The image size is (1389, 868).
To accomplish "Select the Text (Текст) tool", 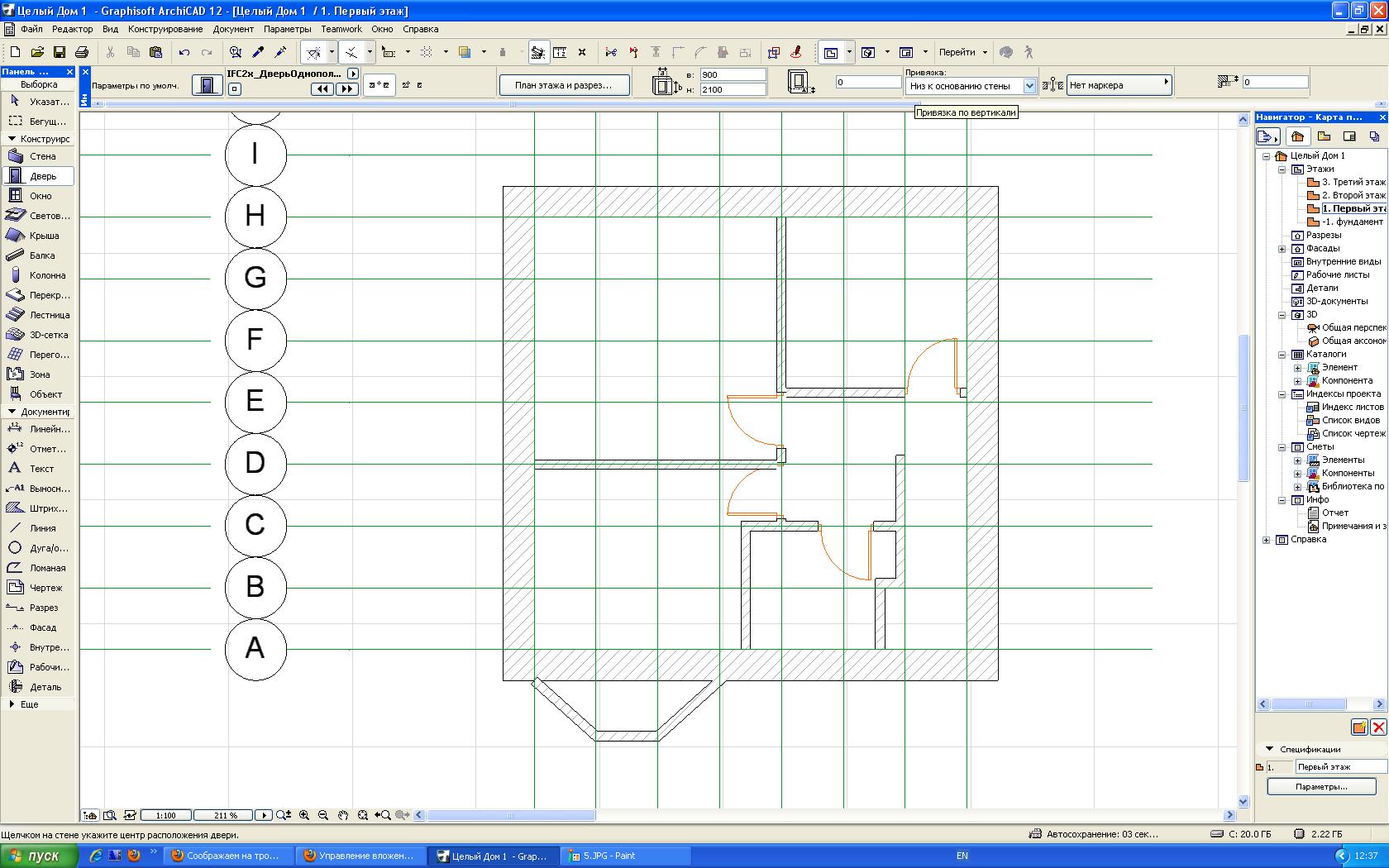I will pos(38,469).
